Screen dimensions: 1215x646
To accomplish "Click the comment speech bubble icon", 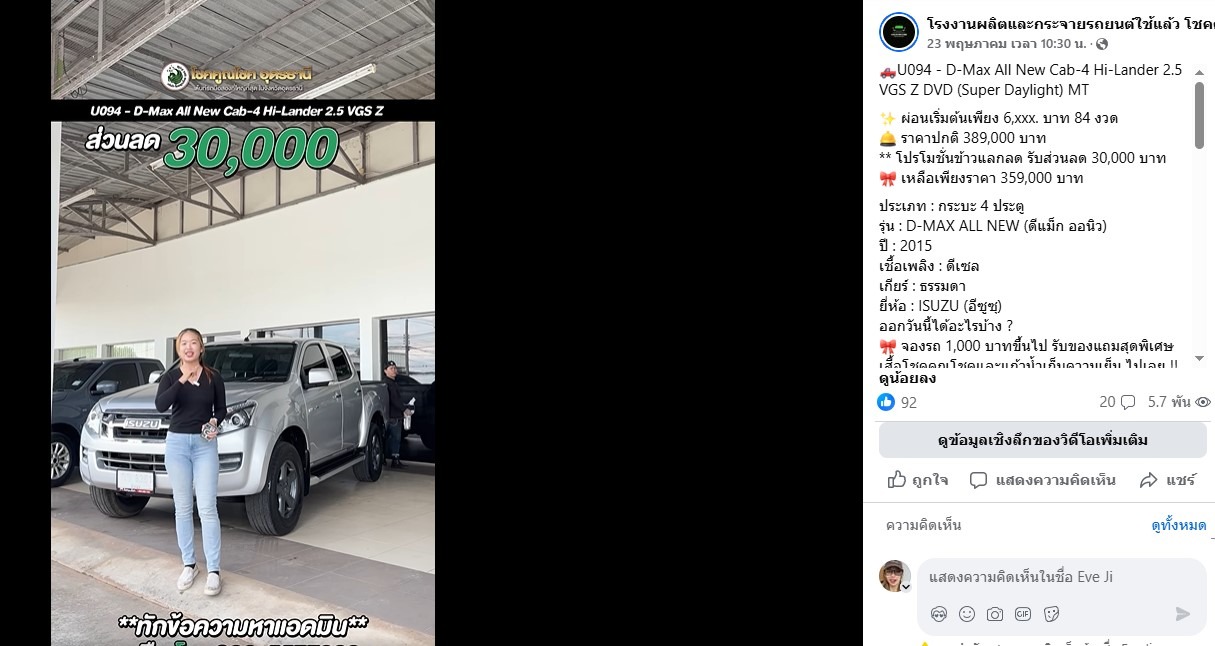I will 979,480.
